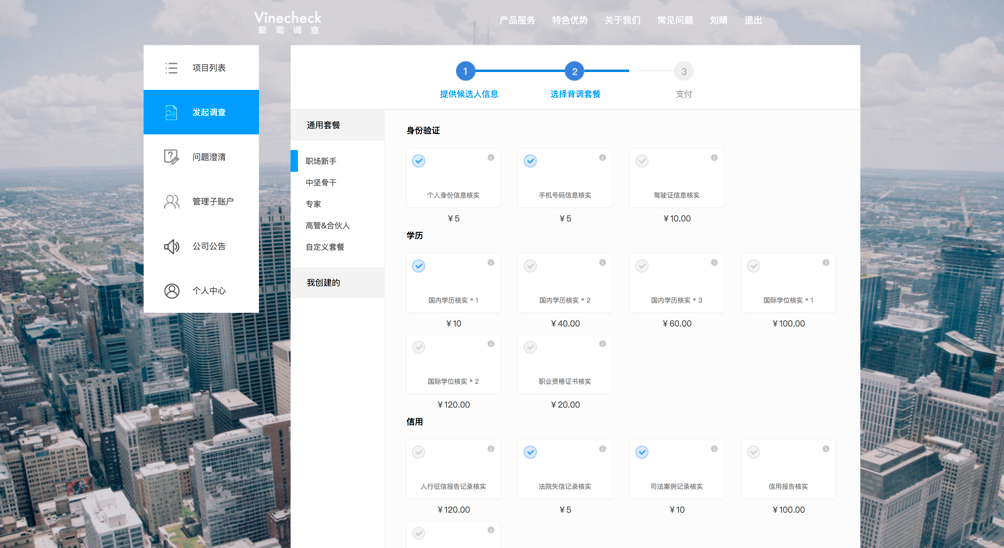Open 常见问题 in top navigation
The image size is (1004, 548).
click(675, 21)
